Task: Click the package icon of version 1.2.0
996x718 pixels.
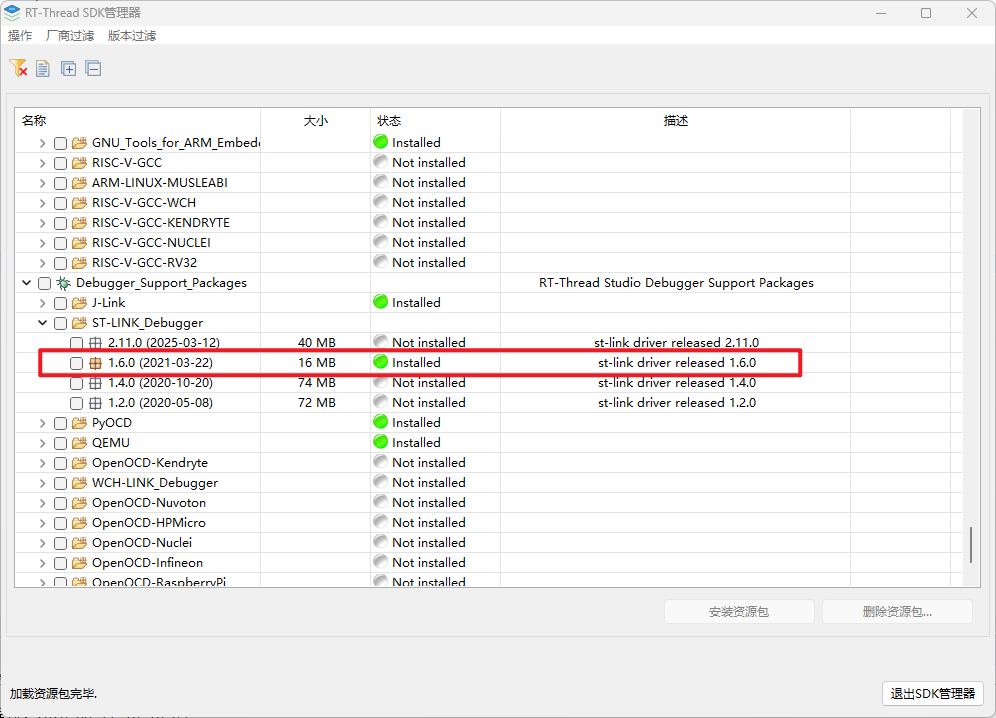Action: (95, 403)
